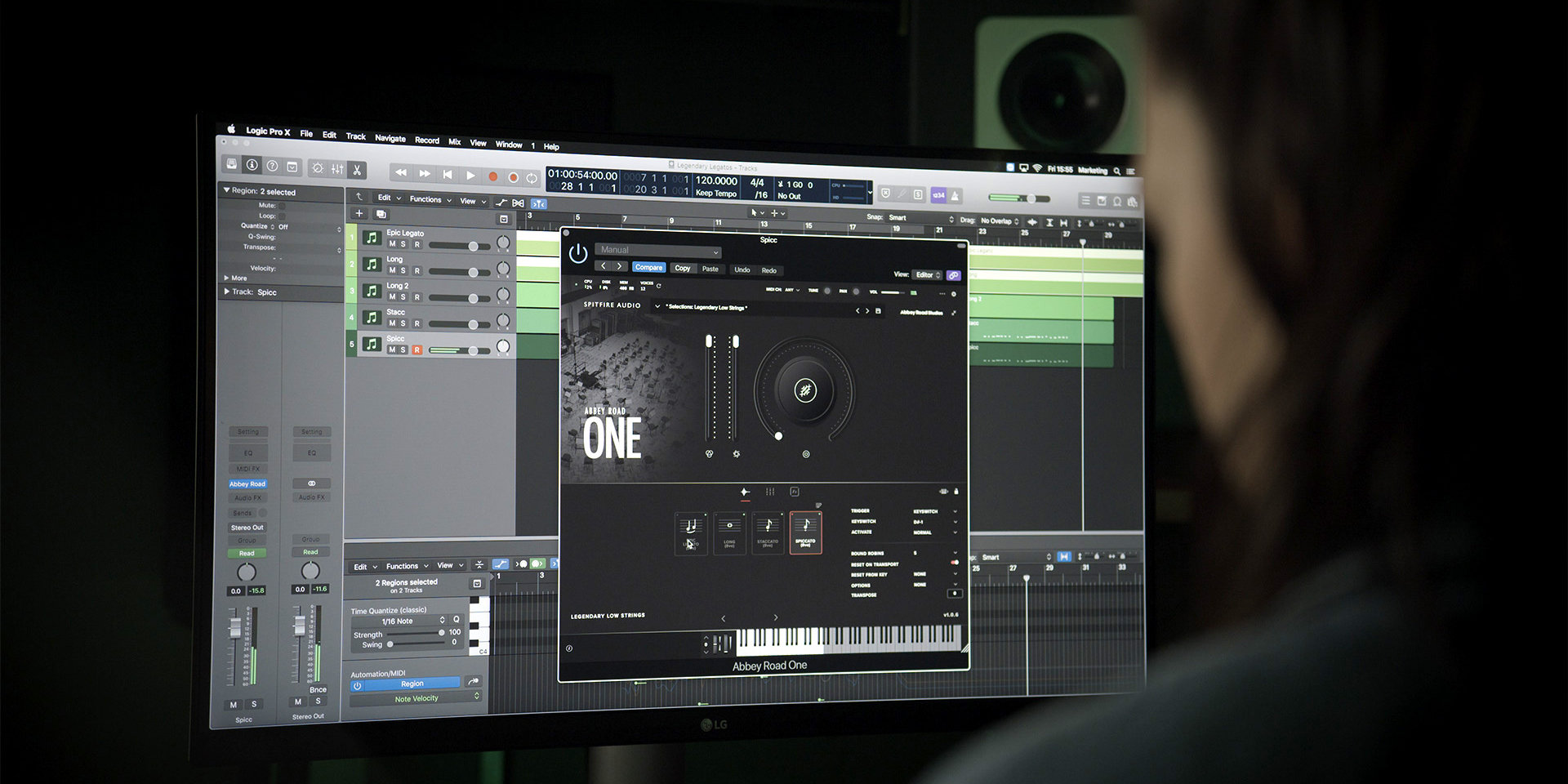Toggle Reset on Transport switch
The height and width of the screenshot is (784, 1568).
coord(954,563)
